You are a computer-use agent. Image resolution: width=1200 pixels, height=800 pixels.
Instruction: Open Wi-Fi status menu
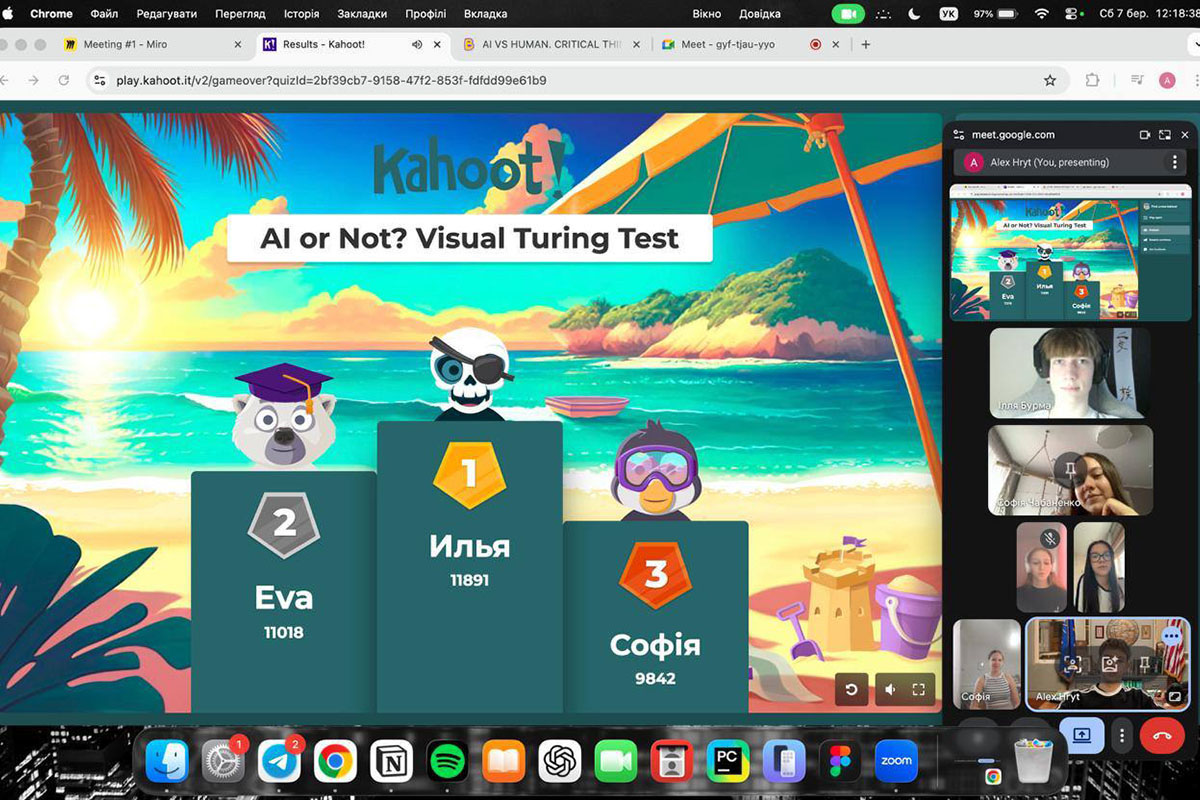(x=1042, y=14)
